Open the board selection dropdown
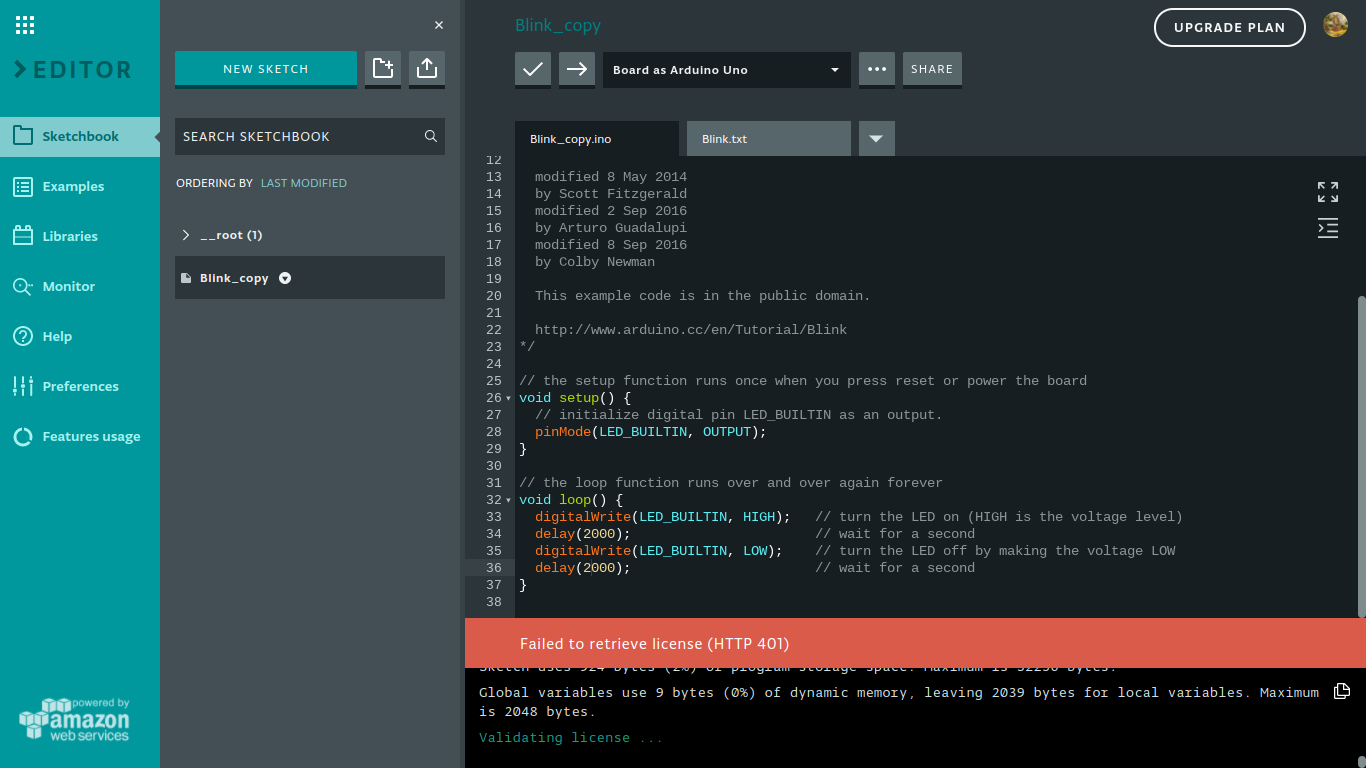The width and height of the screenshot is (1366, 768). (x=727, y=70)
